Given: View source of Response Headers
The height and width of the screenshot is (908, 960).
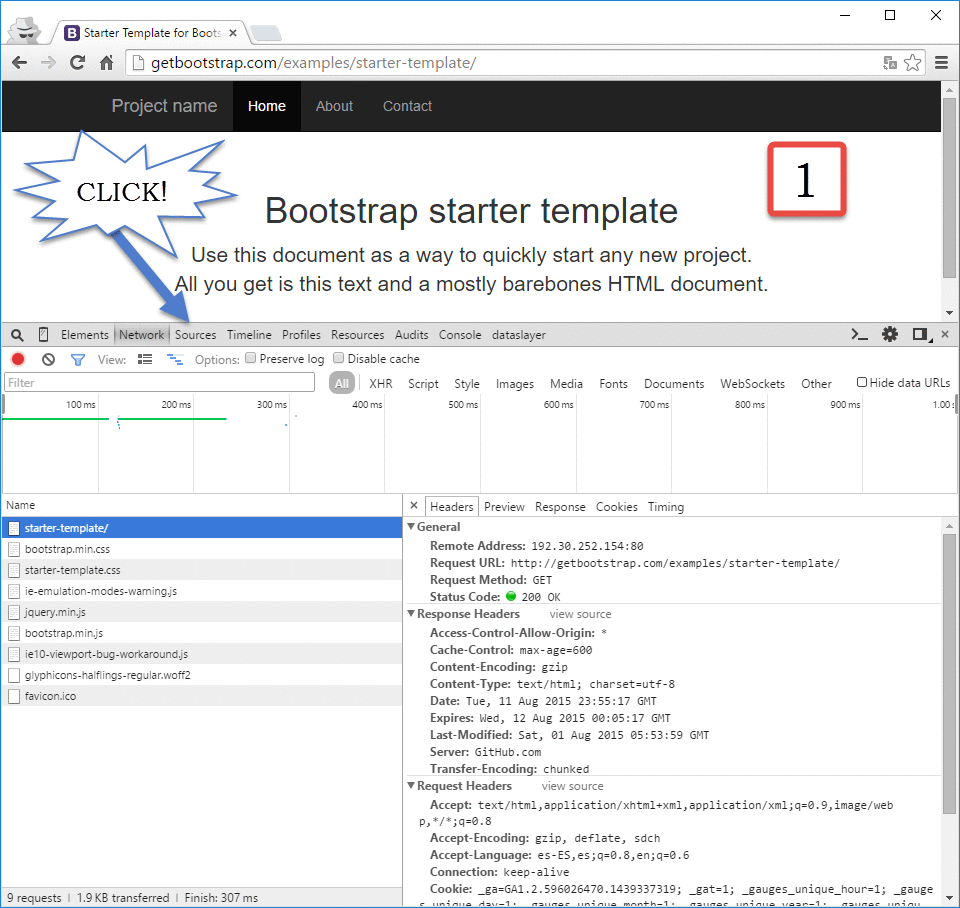Looking at the screenshot, I should tap(580, 614).
